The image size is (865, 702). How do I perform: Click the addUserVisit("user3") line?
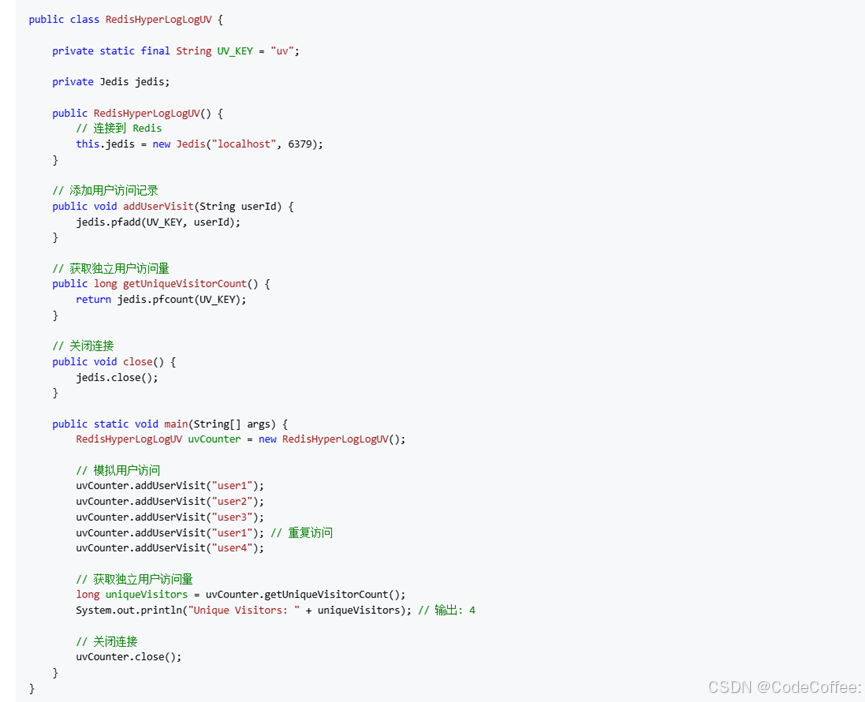(170, 517)
